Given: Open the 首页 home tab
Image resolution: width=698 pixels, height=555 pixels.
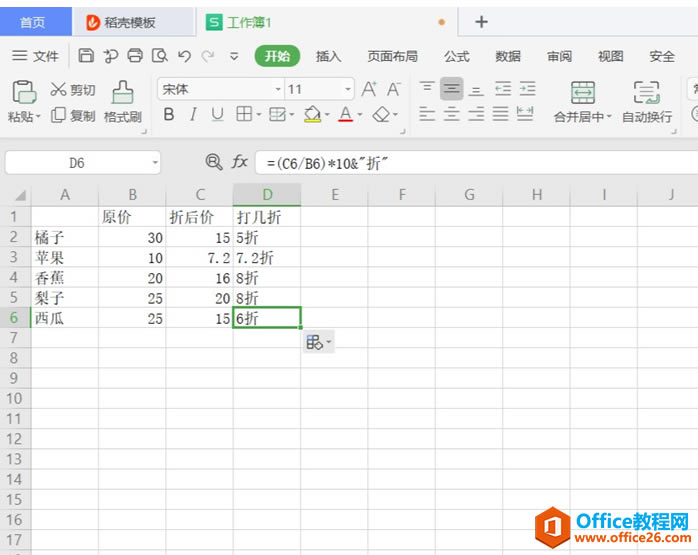Looking at the screenshot, I should coord(36,22).
